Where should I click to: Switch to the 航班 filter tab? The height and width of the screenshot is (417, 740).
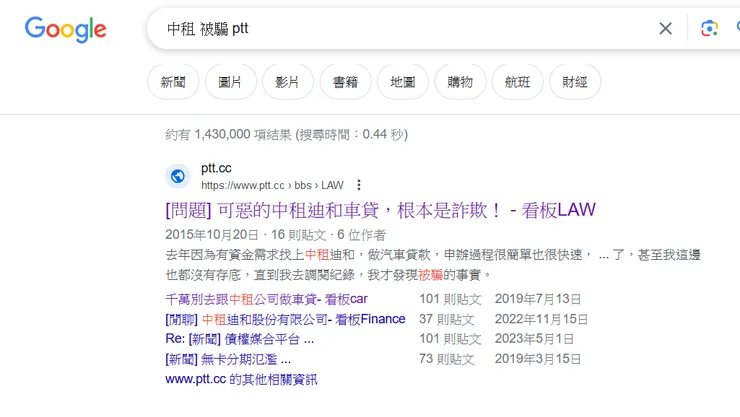click(x=517, y=82)
